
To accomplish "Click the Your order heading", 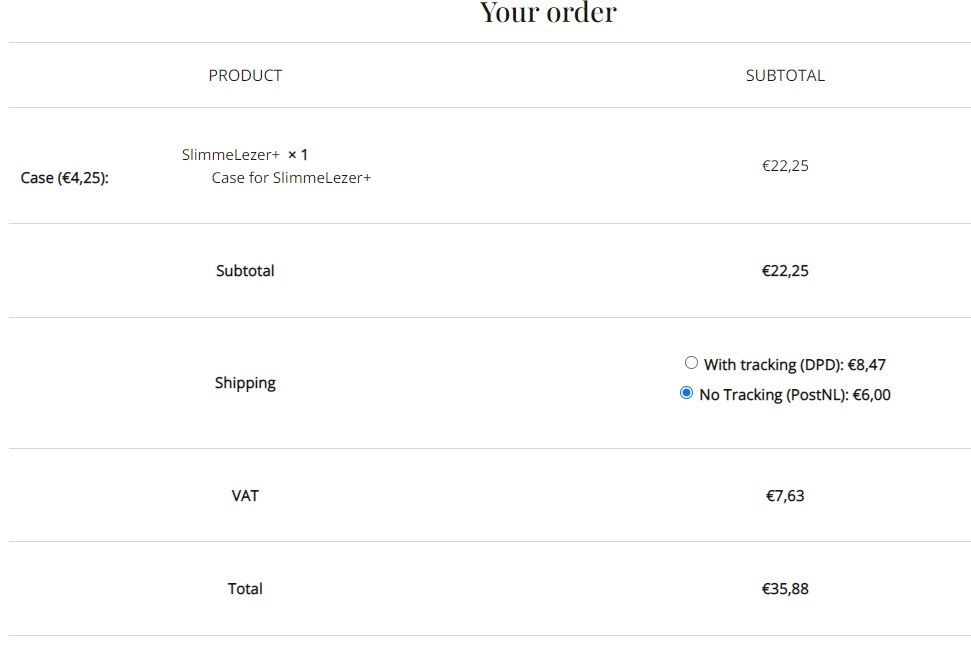I will [548, 12].
